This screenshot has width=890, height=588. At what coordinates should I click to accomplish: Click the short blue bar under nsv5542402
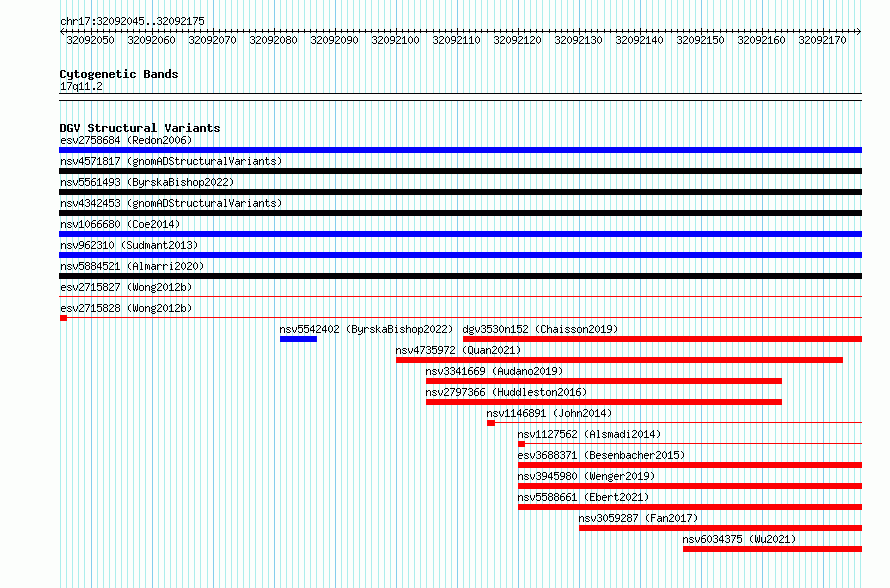[299, 339]
